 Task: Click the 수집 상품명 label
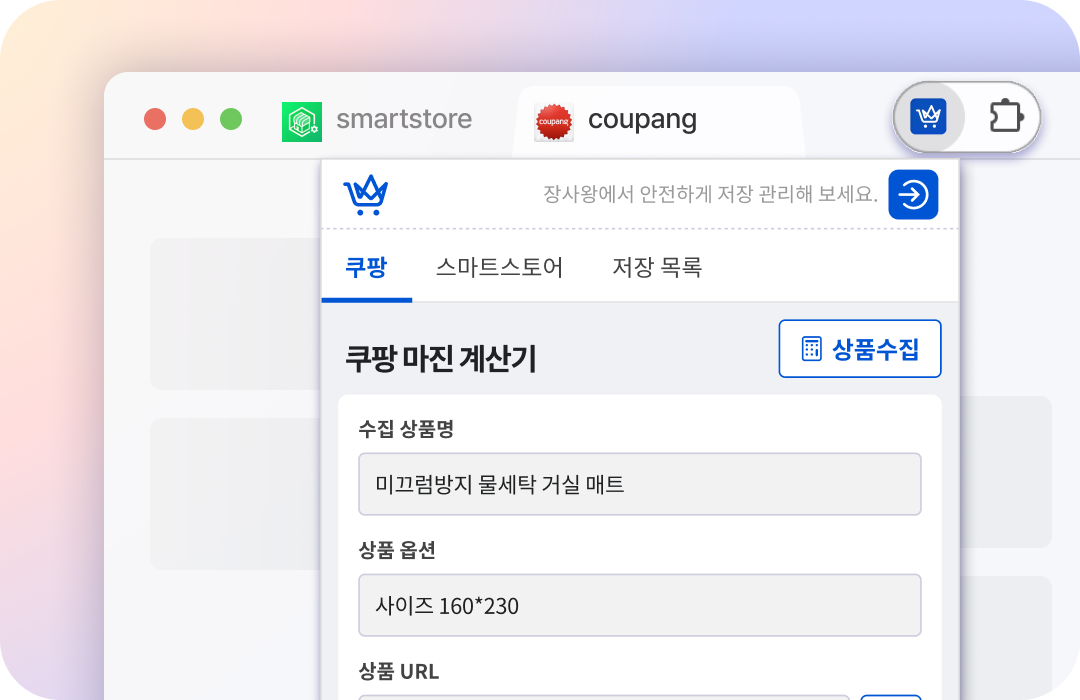[x=406, y=429]
